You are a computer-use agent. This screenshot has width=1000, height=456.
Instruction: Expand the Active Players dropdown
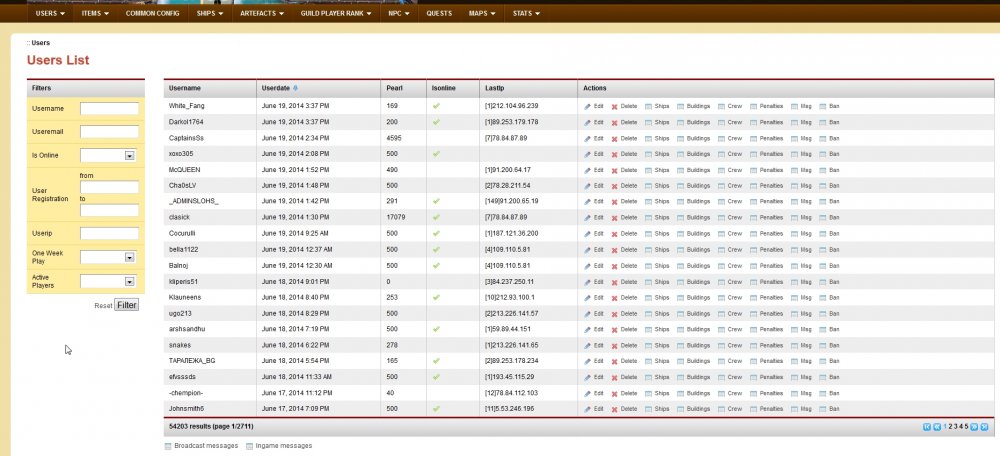coord(129,282)
